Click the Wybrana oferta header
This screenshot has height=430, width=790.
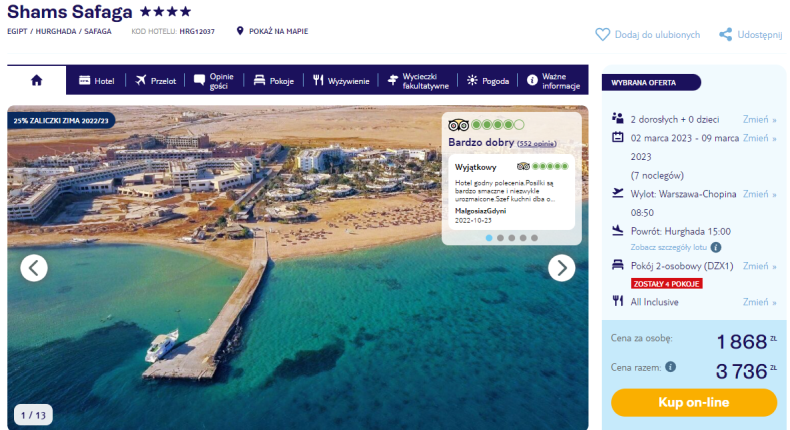point(651,83)
